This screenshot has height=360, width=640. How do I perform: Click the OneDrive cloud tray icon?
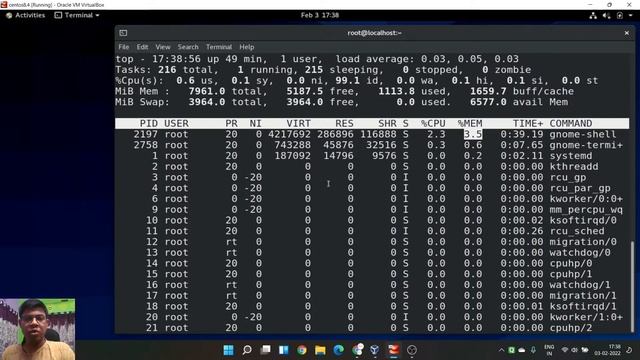[522, 350]
